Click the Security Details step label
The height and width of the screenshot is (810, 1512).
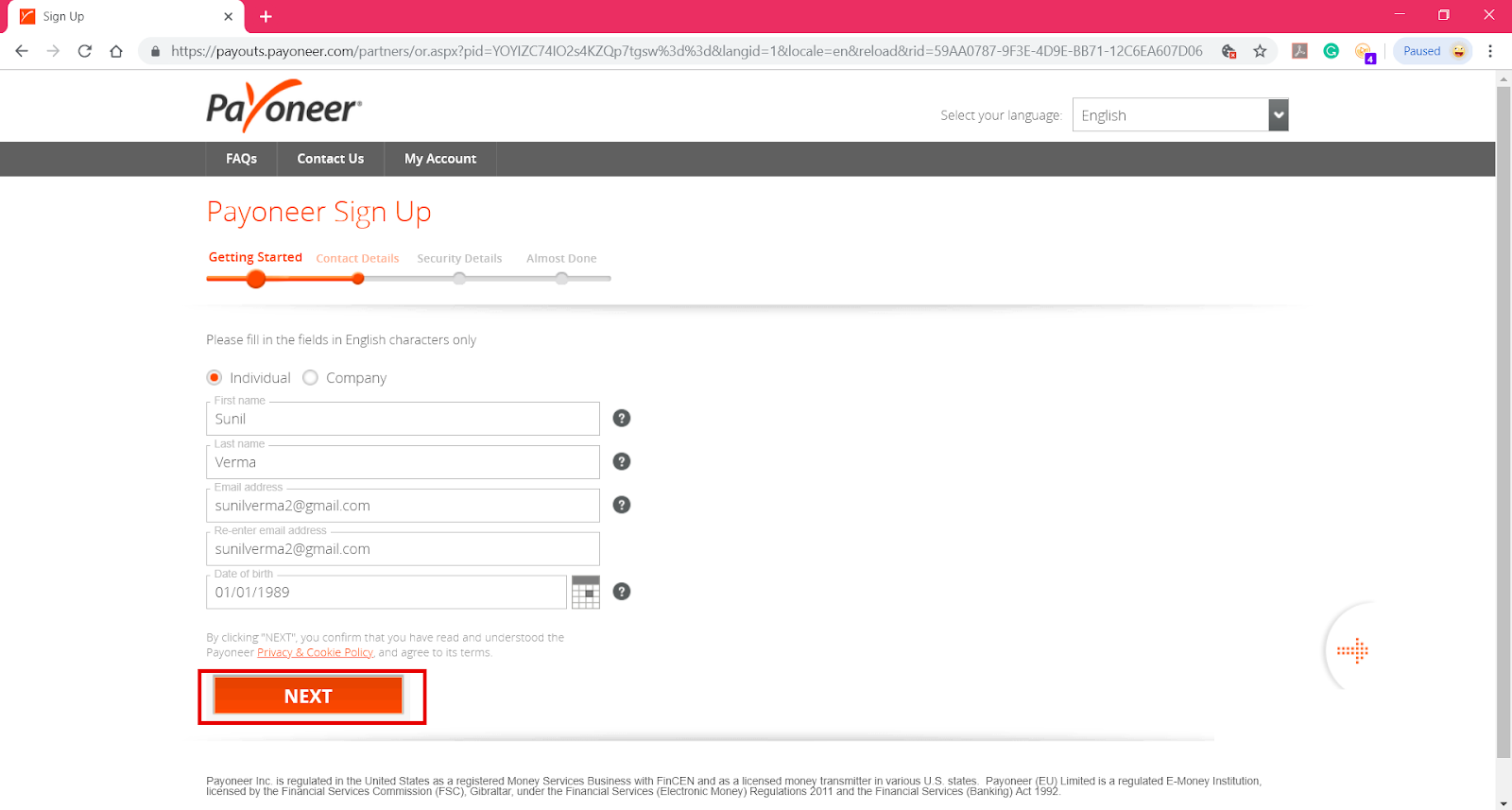point(459,258)
